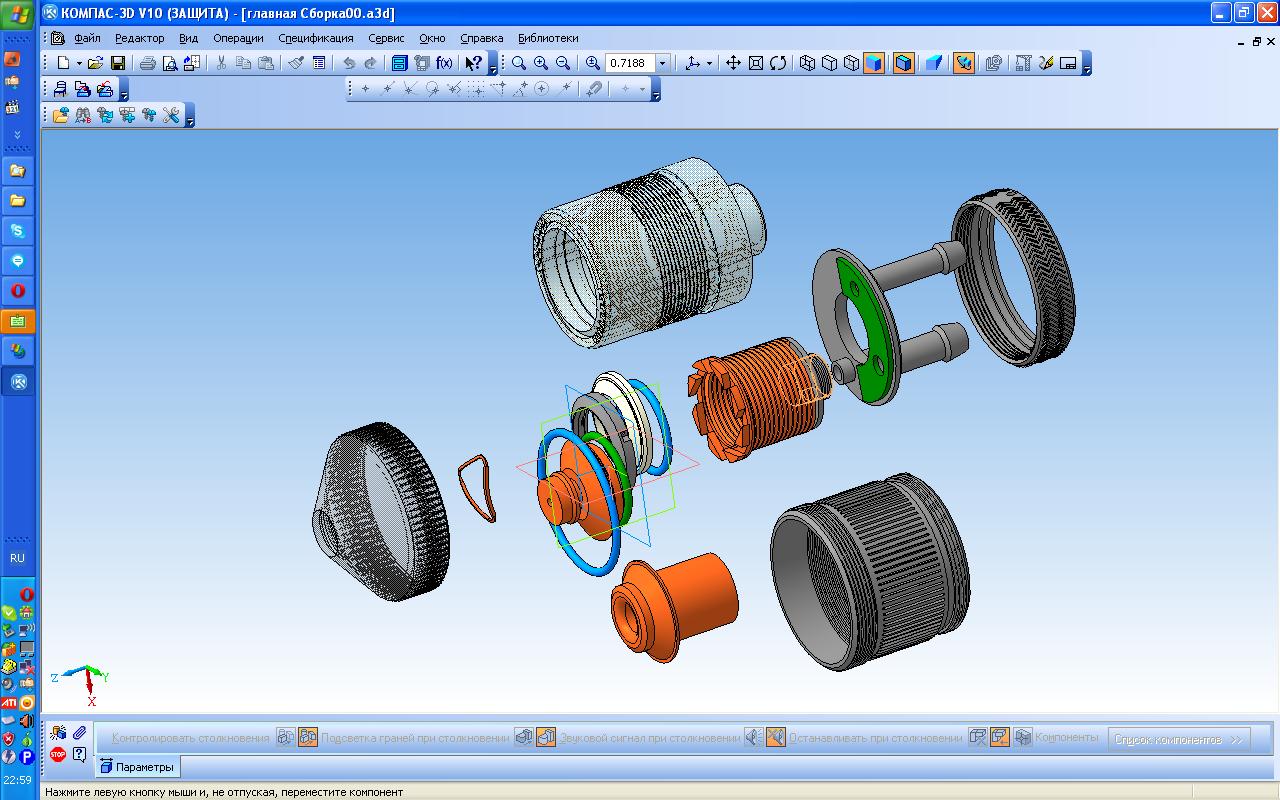Open the Файл menu
Screen dimensions: 1280x800
[87, 38]
